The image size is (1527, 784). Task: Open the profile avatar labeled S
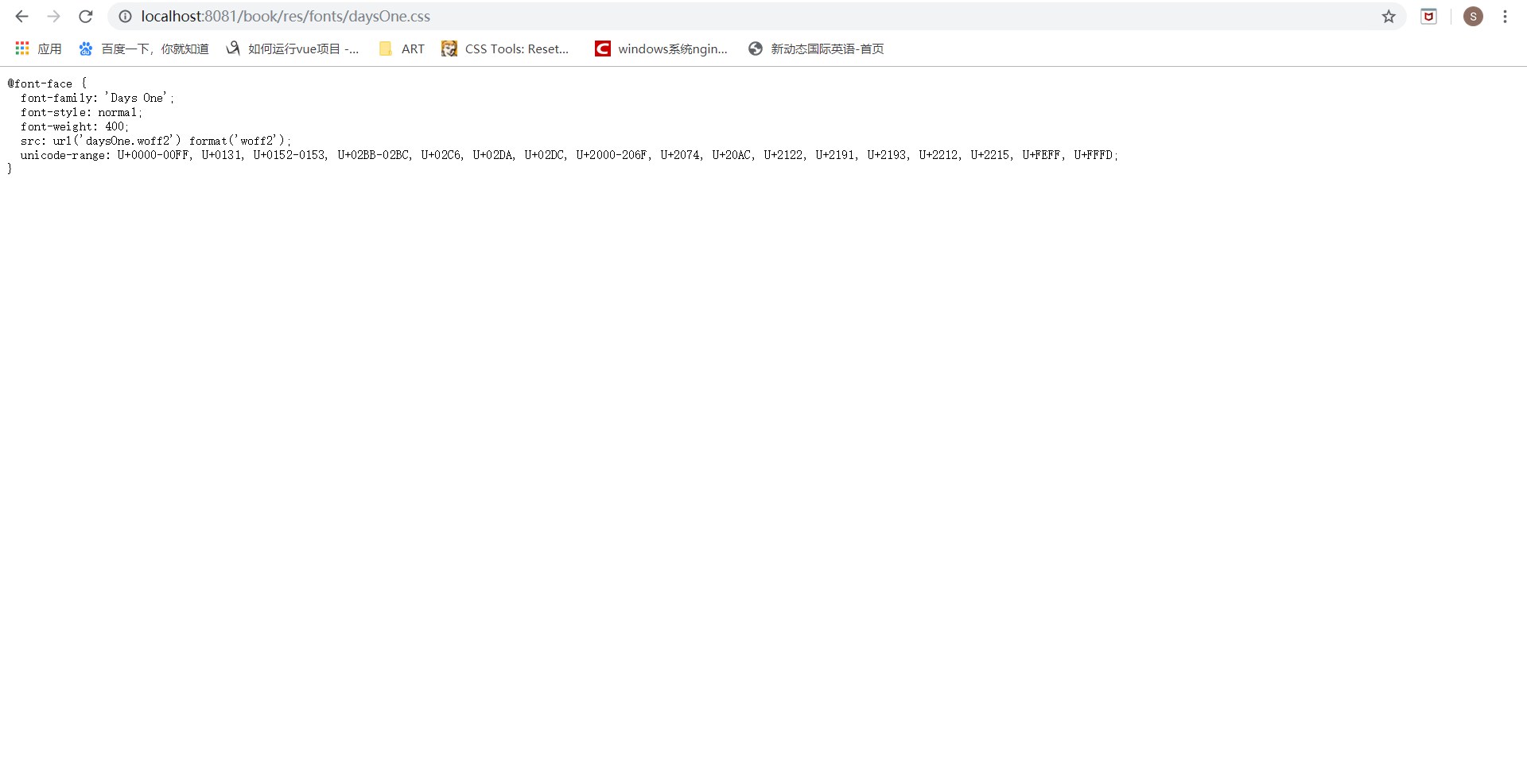(x=1473, y=16)
